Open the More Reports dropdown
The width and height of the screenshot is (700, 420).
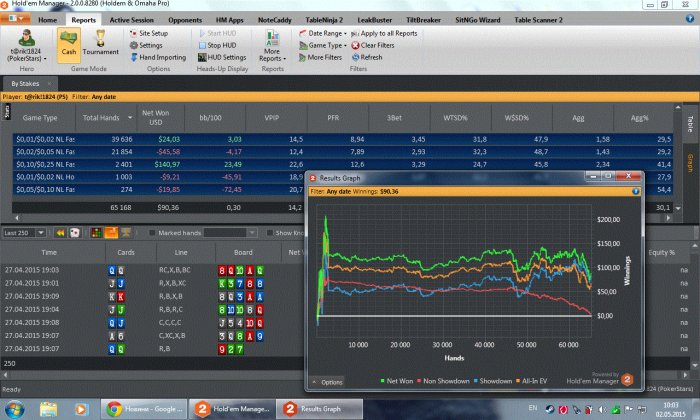tap(272, 46)
